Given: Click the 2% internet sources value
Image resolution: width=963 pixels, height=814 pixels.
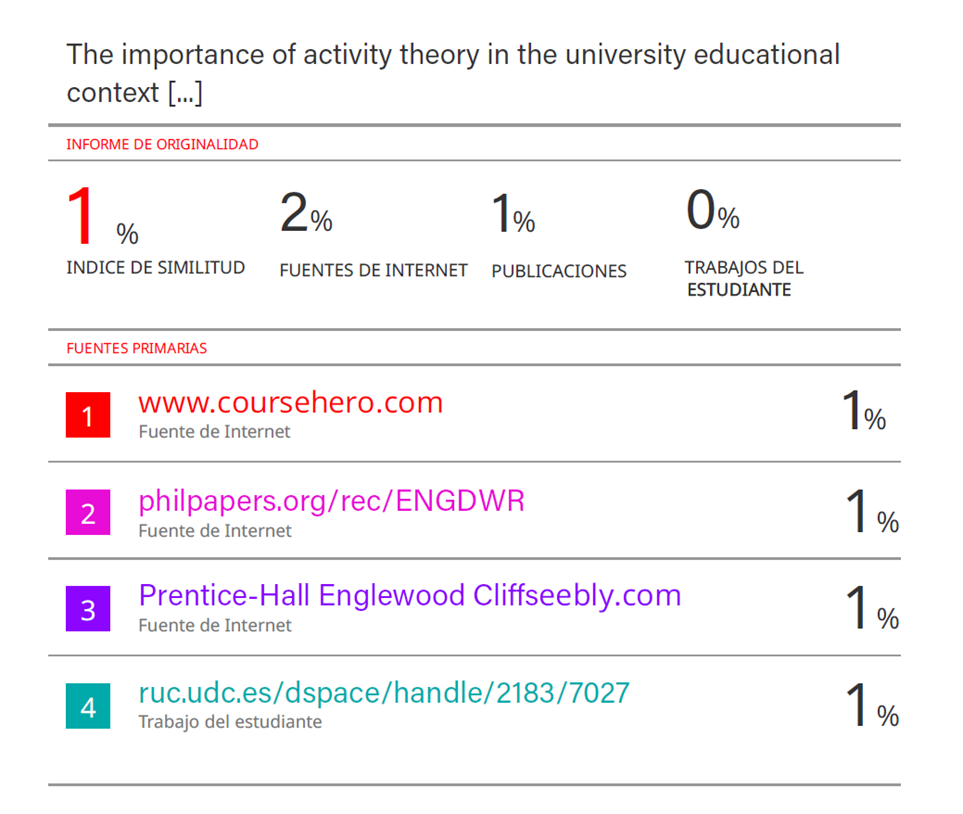Looking at the screenshot, I should click(305, 214).
